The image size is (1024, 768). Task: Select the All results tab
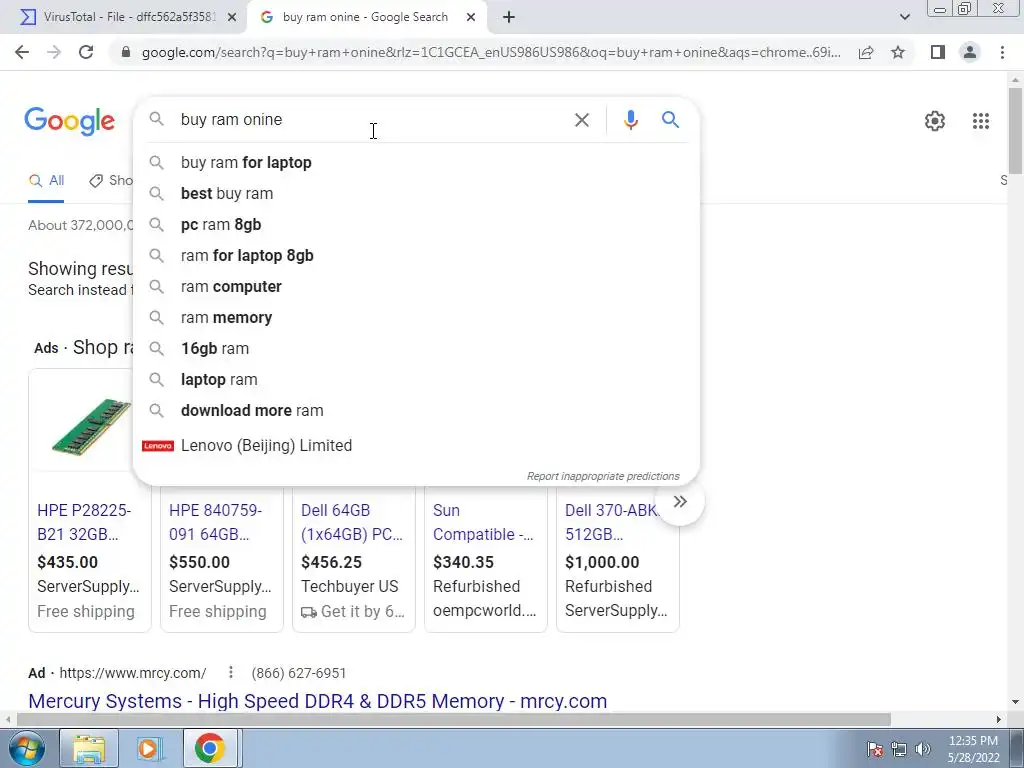[46, 181]
